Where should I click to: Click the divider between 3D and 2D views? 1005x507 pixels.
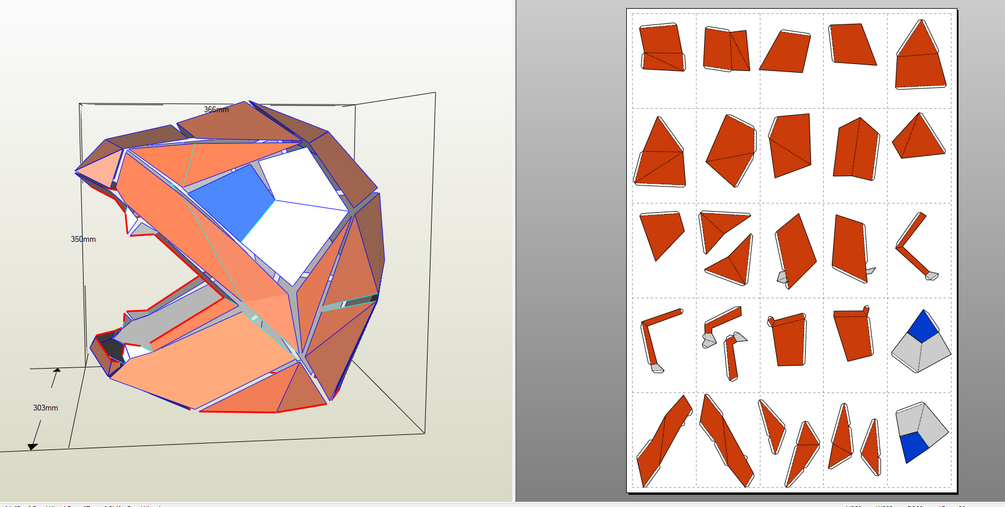point(514,251)
